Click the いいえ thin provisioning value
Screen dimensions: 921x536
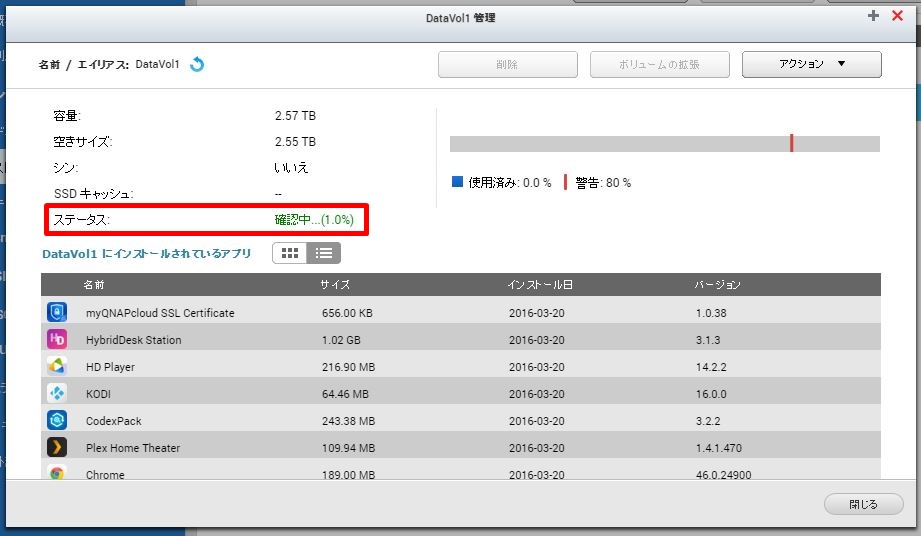tap(291, 167)
